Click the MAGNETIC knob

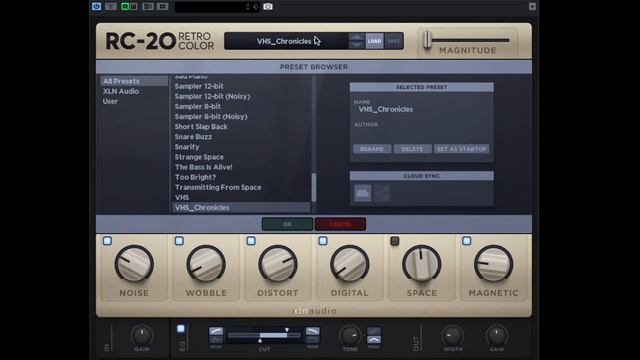493,264
